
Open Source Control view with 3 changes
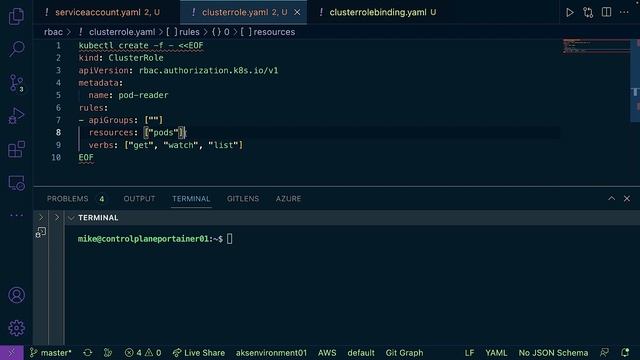[16, 83]
